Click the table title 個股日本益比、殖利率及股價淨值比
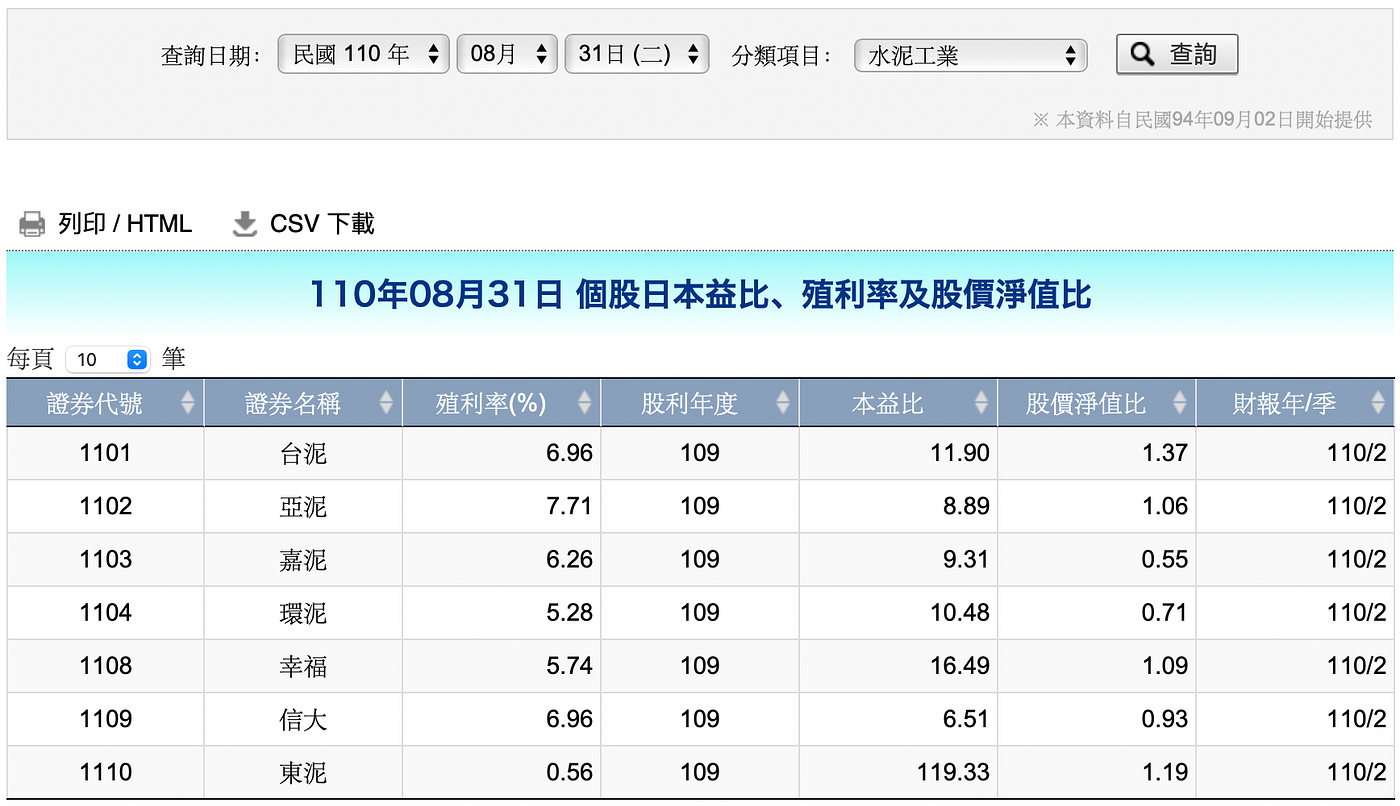Screen dimensions: 1400x806 pyautogui.click(x=833, y=294)
